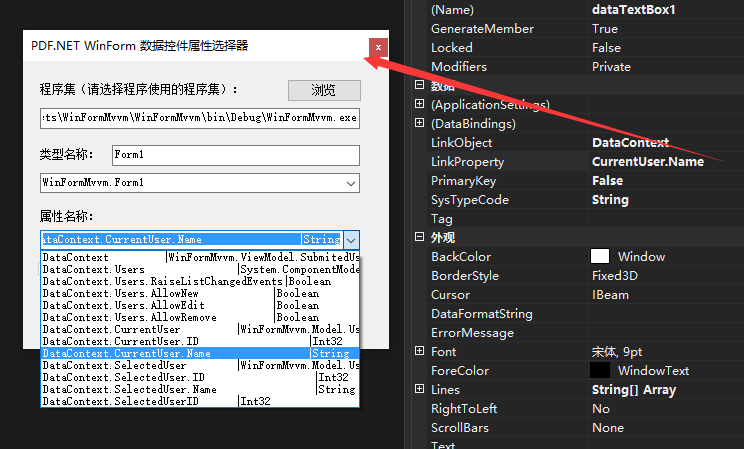Select DataContext.SelectedUser.Name entry
Viewport: 744px width, 449px height.
coord(200,390)
